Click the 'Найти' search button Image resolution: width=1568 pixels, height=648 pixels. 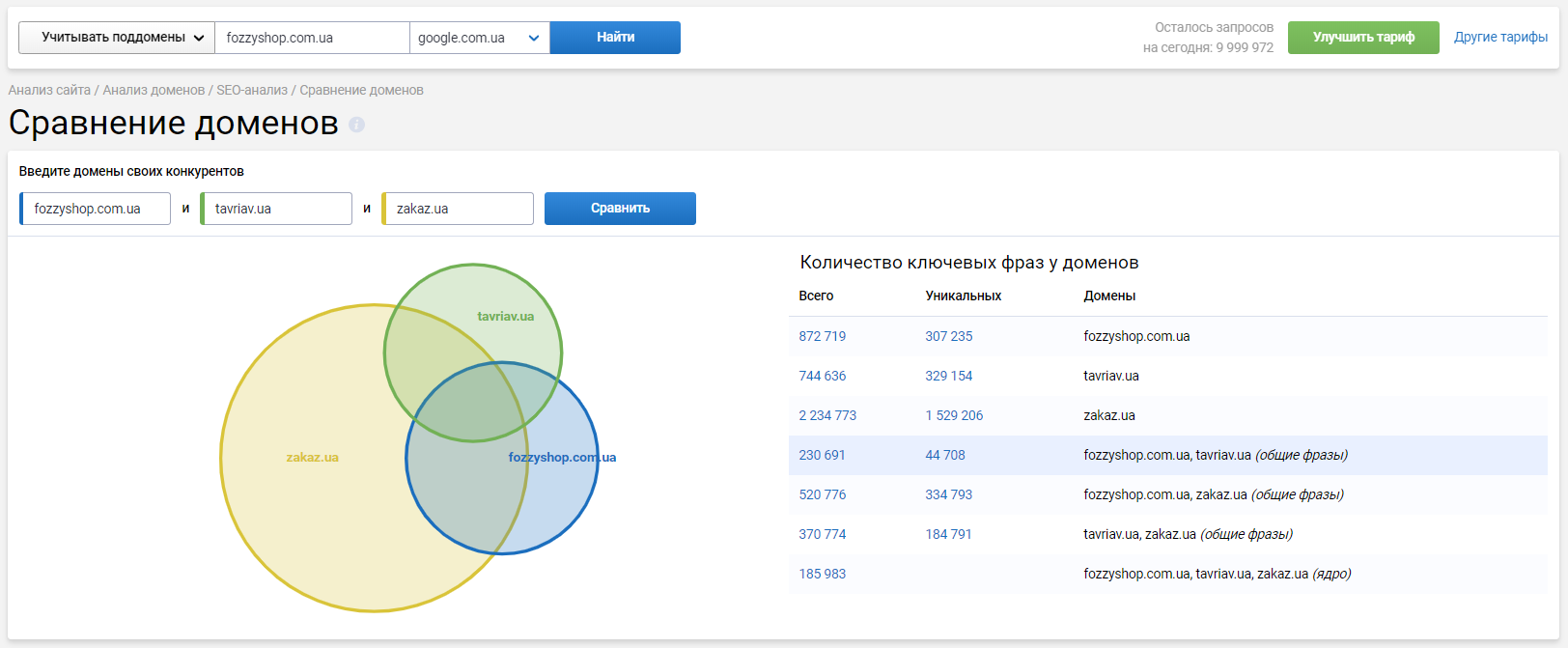click(615, 38)
